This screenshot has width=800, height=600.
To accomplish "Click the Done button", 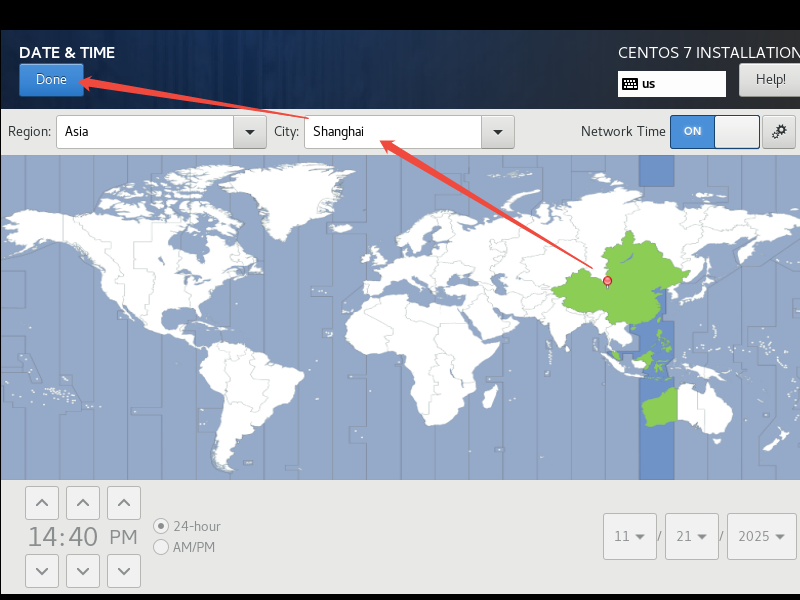I will 51,80.
